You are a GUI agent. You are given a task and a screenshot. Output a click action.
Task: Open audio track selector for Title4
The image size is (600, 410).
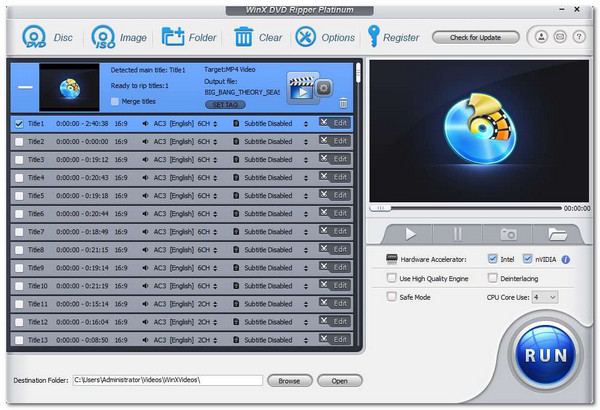pos(215,178)
